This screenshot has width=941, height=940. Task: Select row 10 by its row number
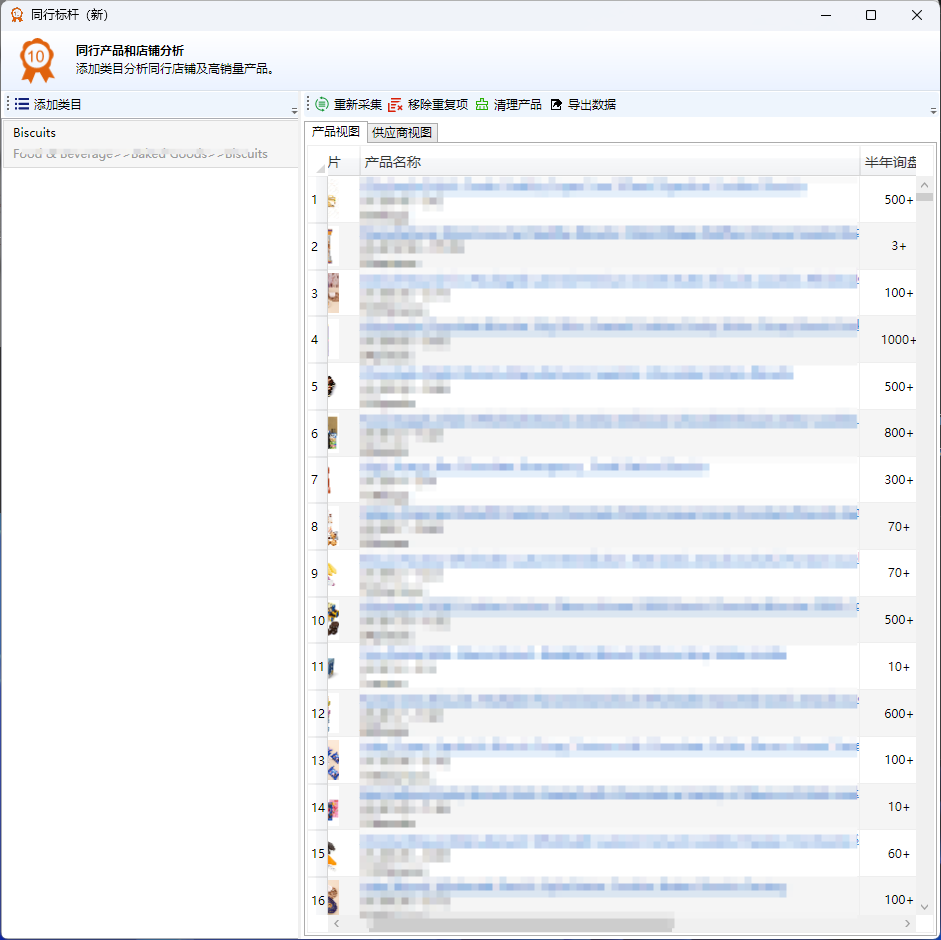[317, 620]
